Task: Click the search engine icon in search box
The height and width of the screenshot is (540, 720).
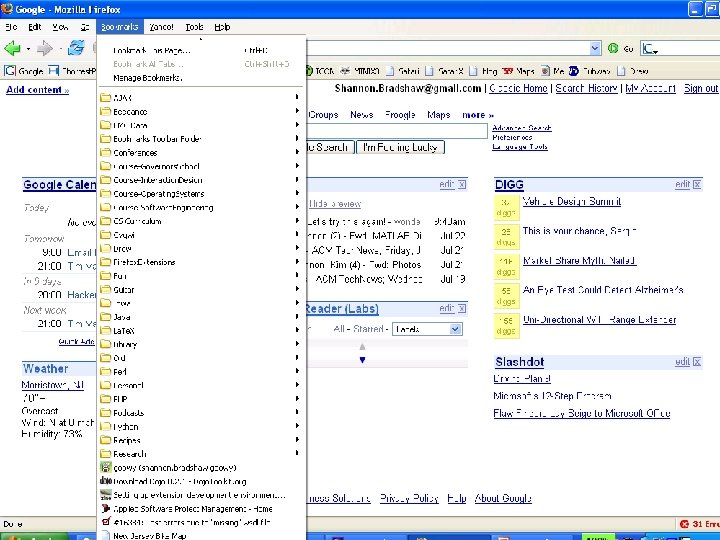Action: pyautogui.click(x=649, y=49)
